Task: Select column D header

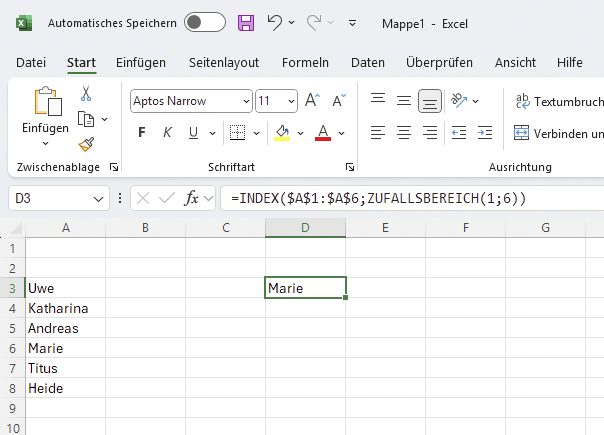Action: tap(305, 228)
